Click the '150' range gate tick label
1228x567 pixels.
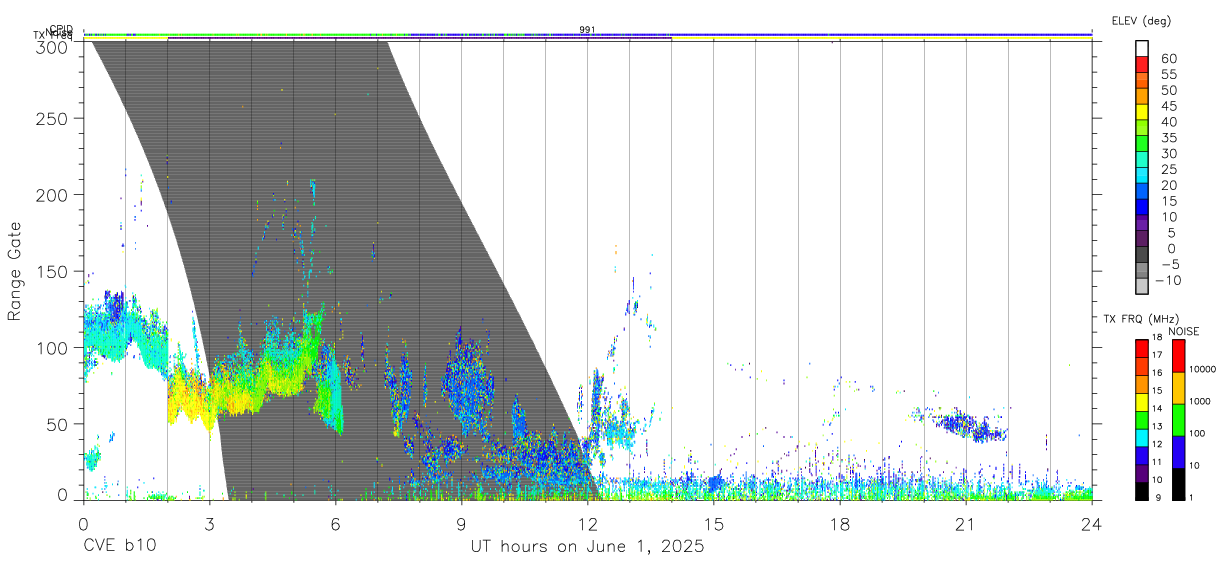click(x=52, y=271)
